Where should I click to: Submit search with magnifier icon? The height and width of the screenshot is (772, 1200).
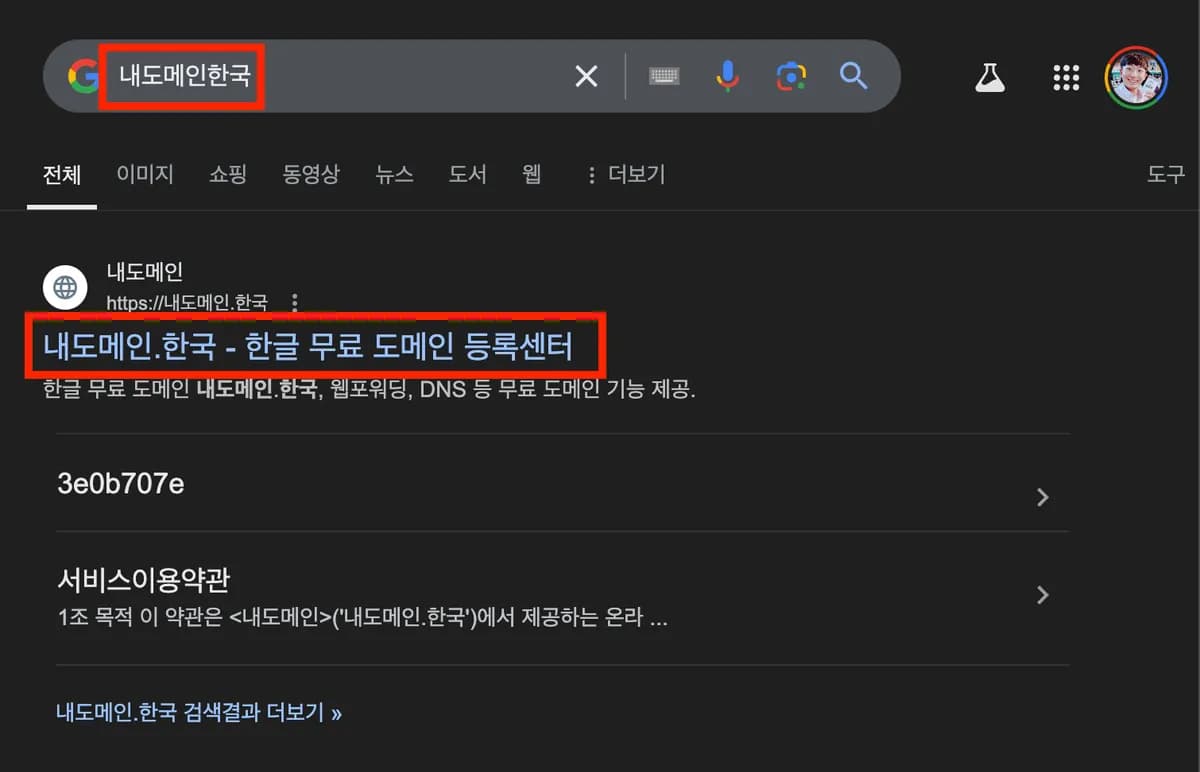click(853, 76)
